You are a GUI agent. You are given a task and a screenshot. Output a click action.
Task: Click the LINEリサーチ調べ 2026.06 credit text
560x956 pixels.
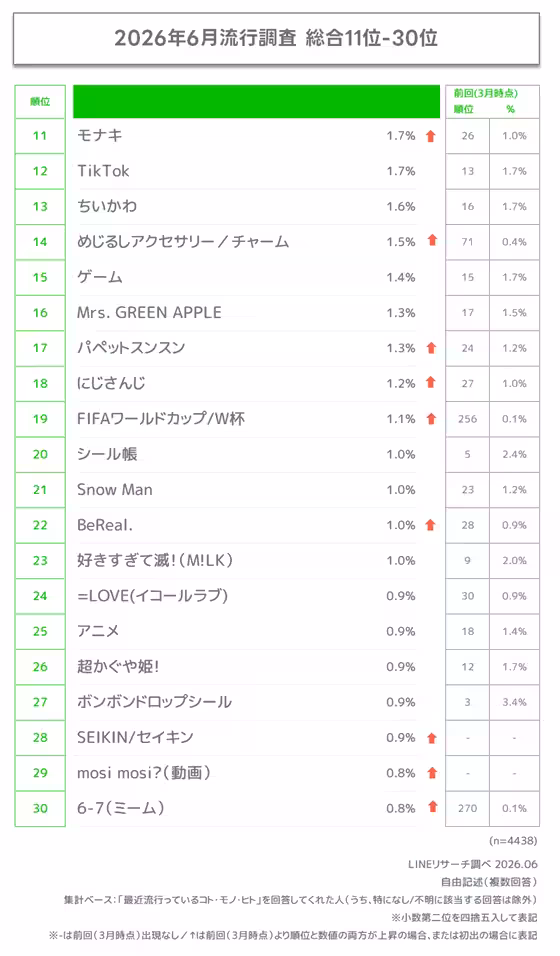(x=473, y=864)
